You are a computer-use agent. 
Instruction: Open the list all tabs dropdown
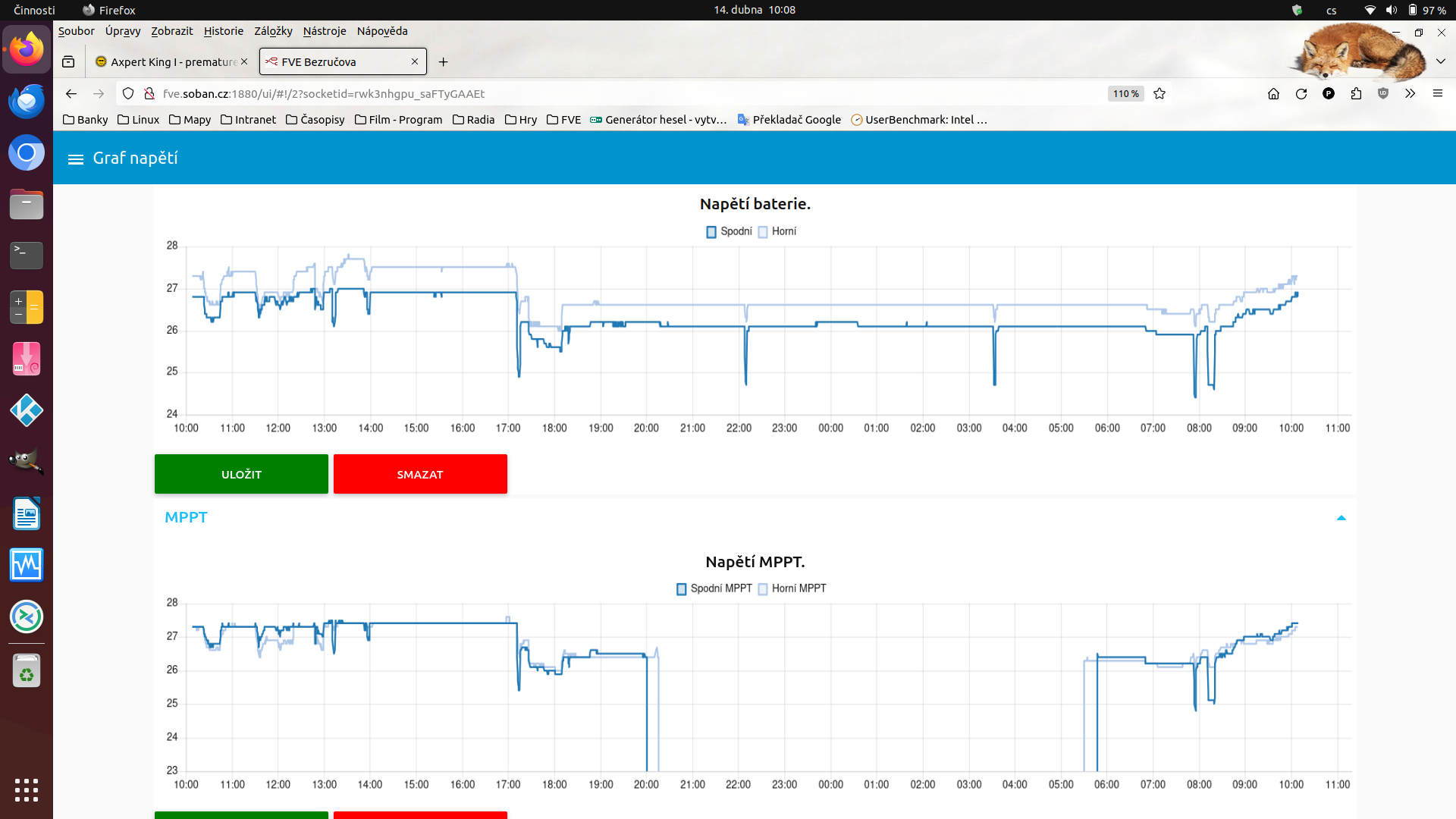(x=1441, y=61)
